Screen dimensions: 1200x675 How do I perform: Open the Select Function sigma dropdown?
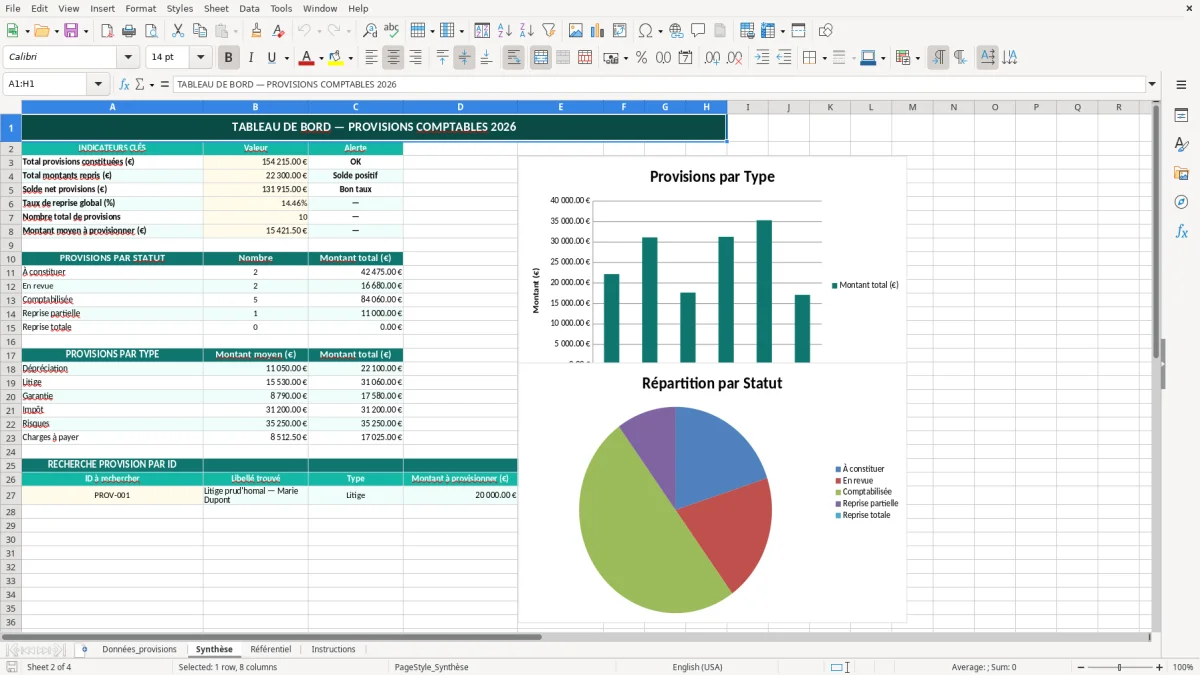pyautogui.click(x=152, y=85)
